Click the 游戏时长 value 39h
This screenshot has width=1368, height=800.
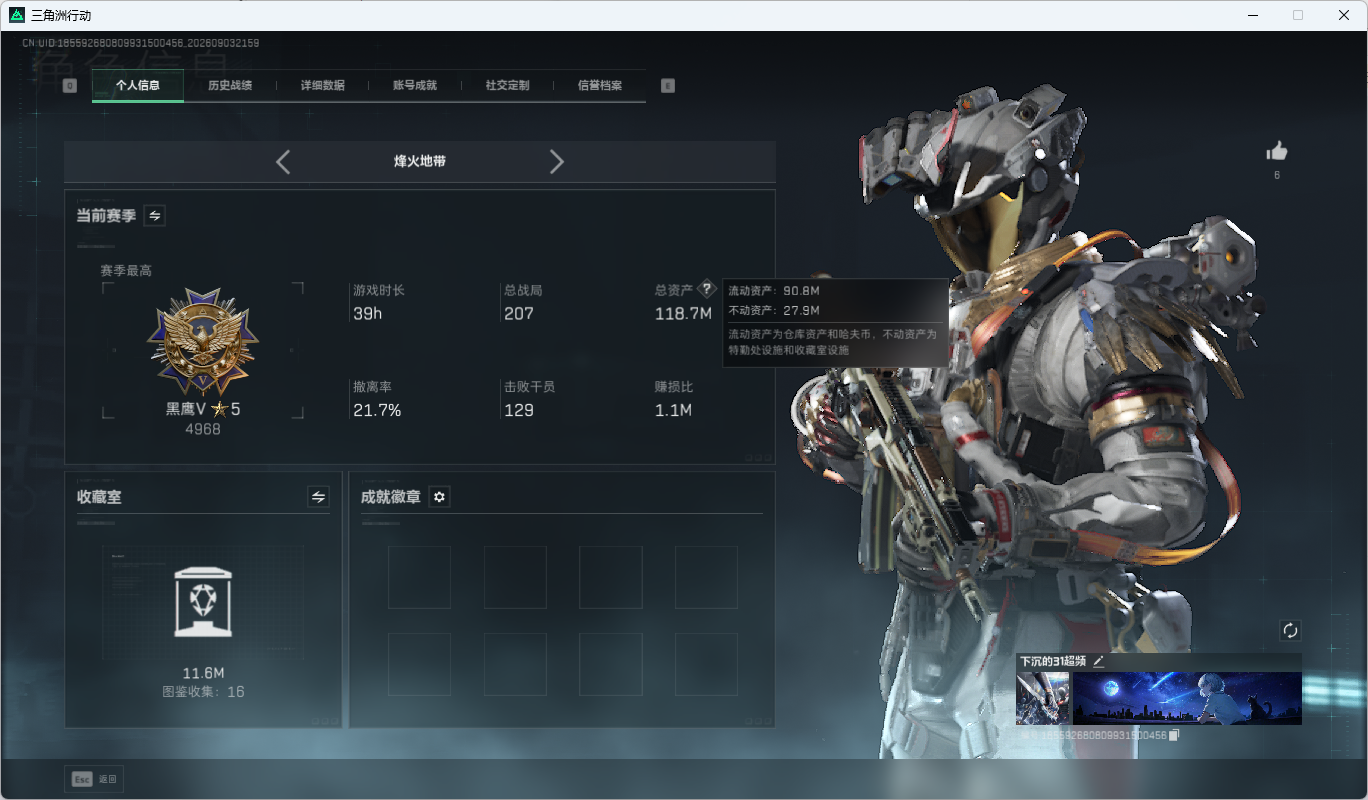tap(368, 314)
